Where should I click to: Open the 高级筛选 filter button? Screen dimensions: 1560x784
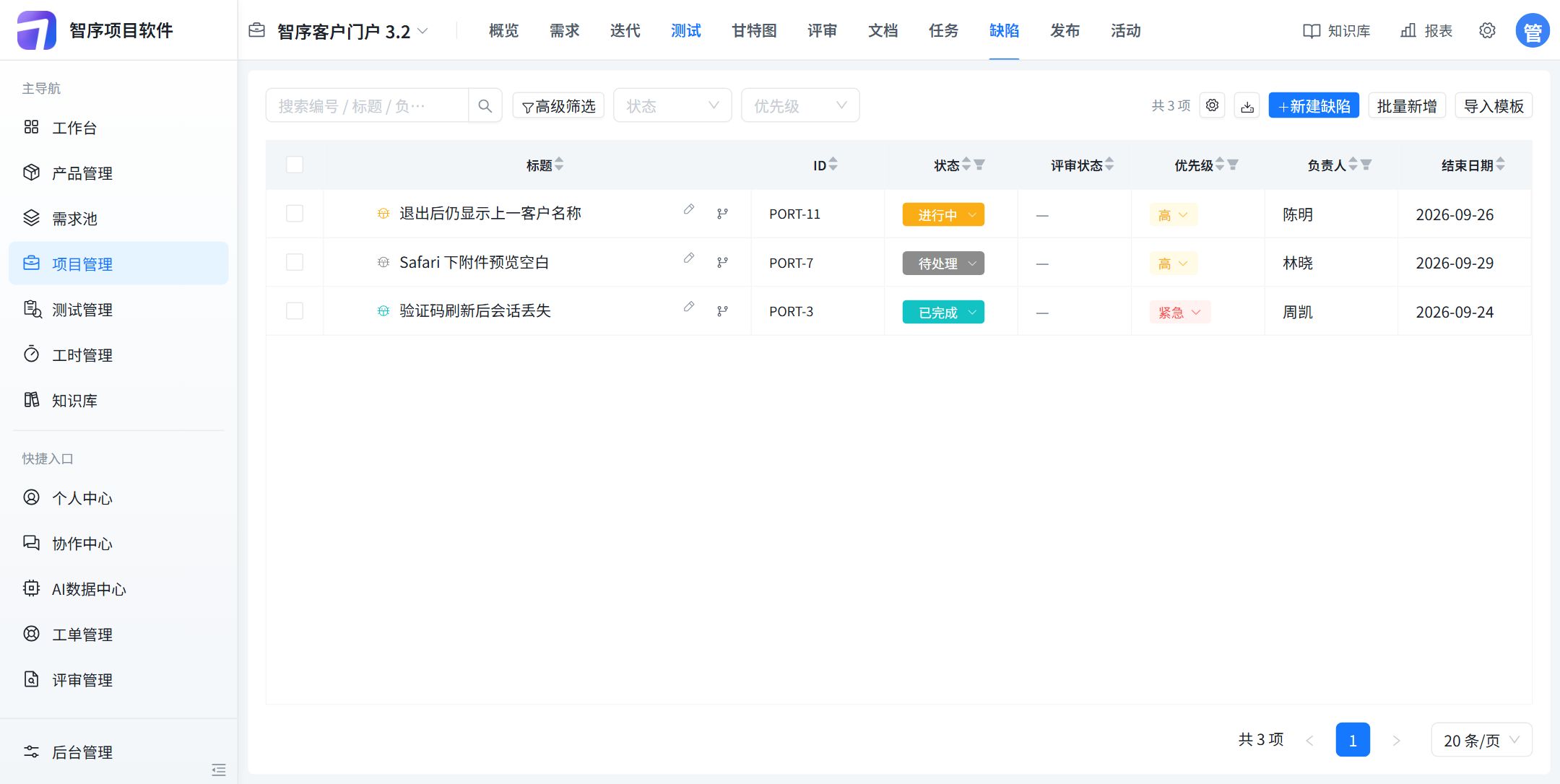(558, 105)
